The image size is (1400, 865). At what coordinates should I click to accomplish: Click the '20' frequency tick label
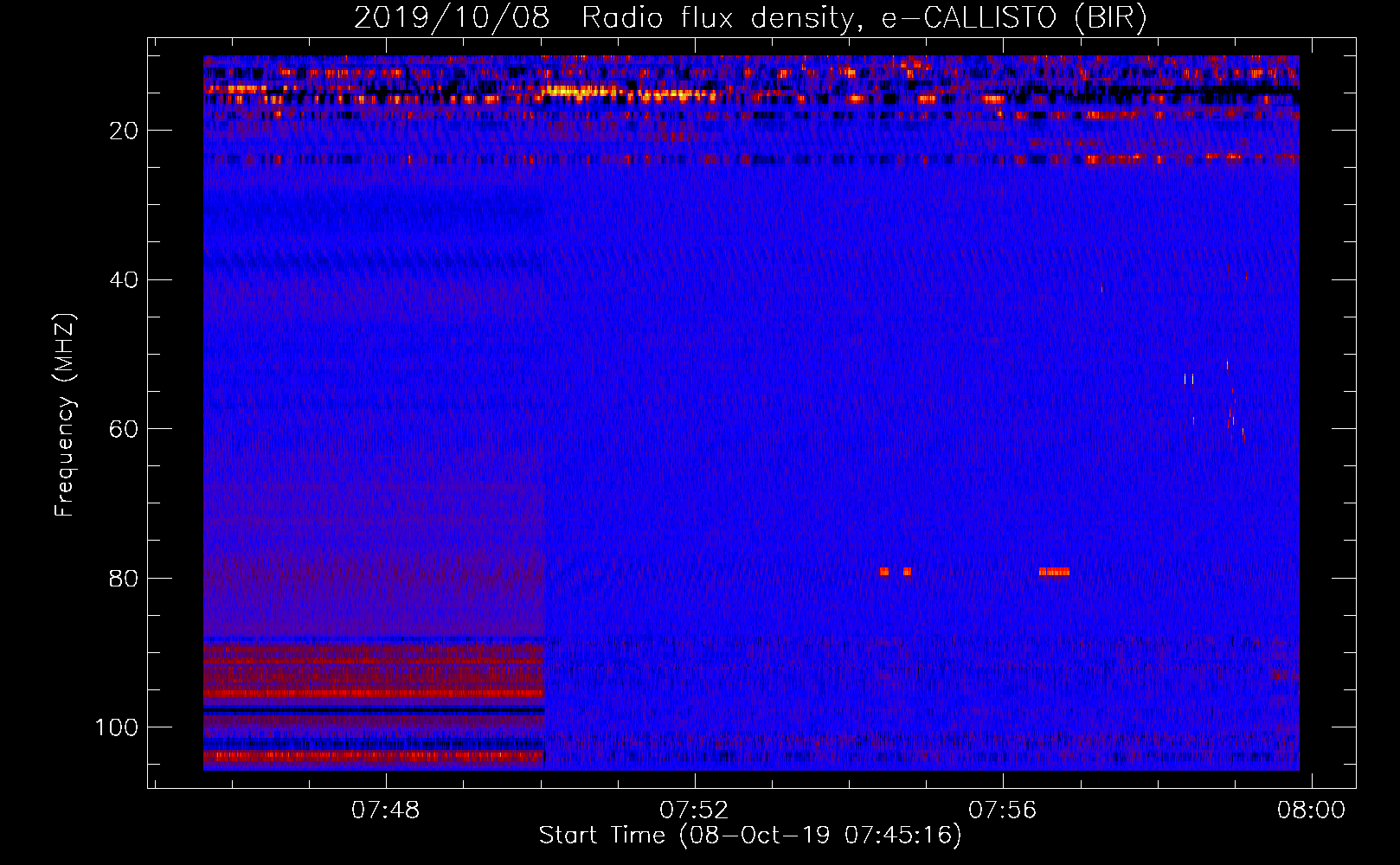pos(124,131)
